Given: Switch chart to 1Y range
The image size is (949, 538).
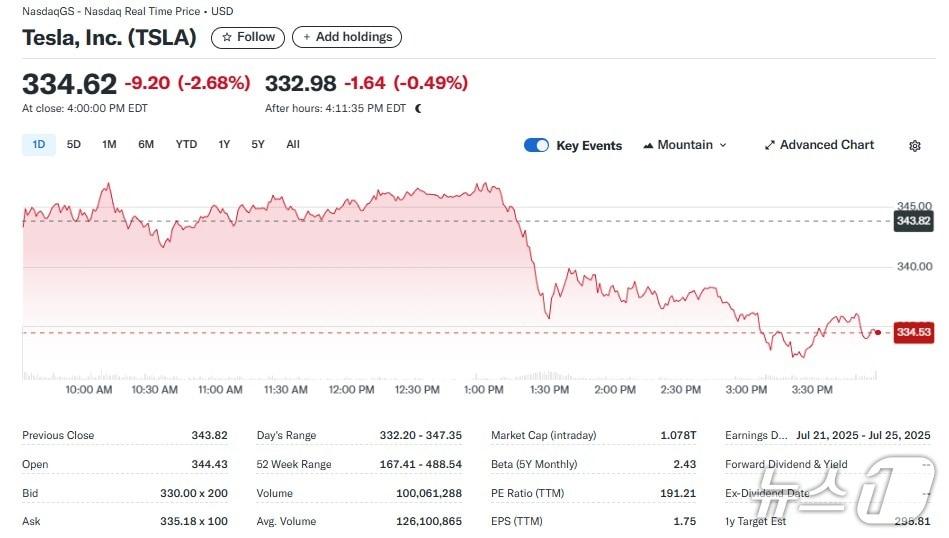Looking at the screenshot, I should [x=224, y=145].
